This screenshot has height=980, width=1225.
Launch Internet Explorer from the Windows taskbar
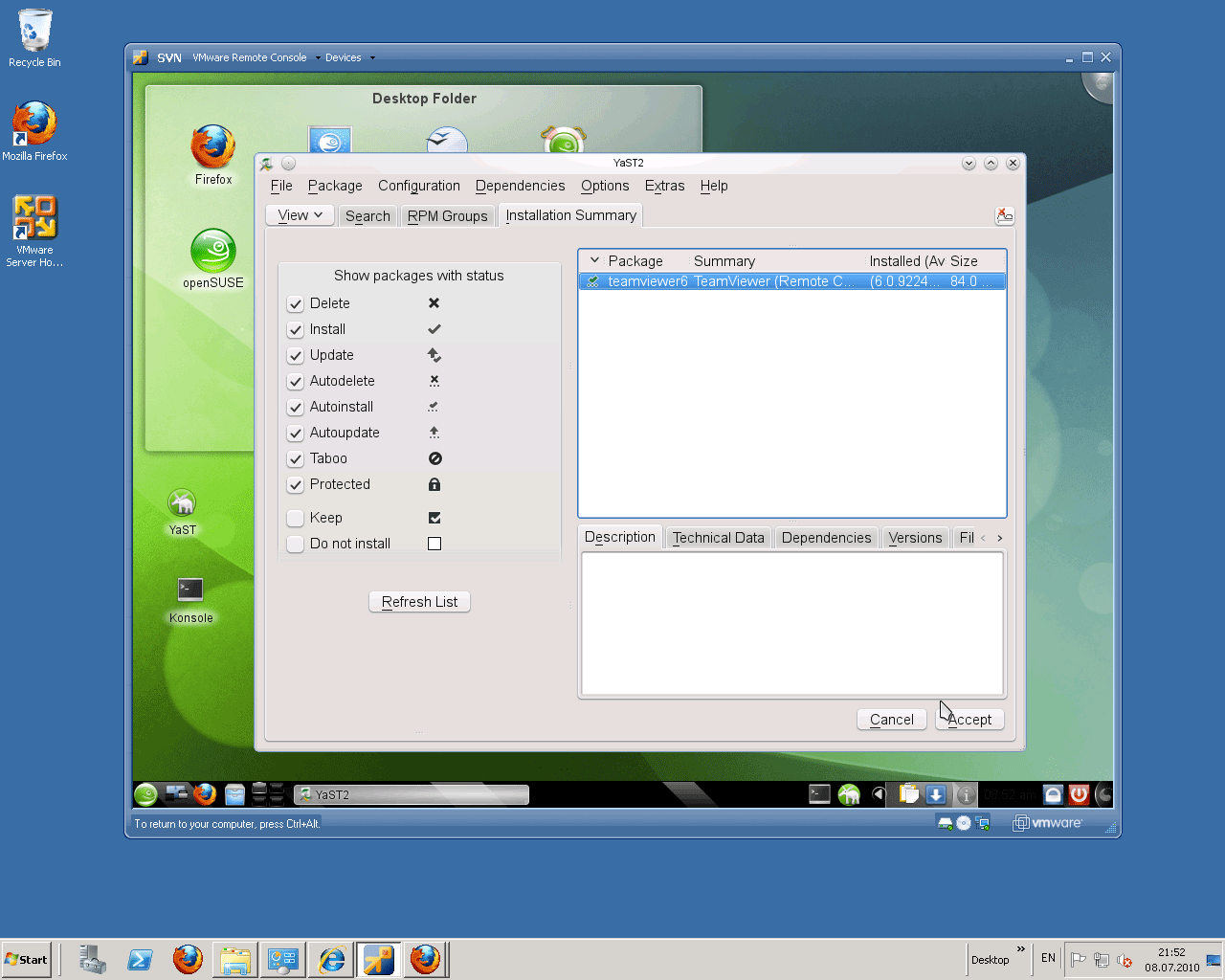[x=332, y=959]
